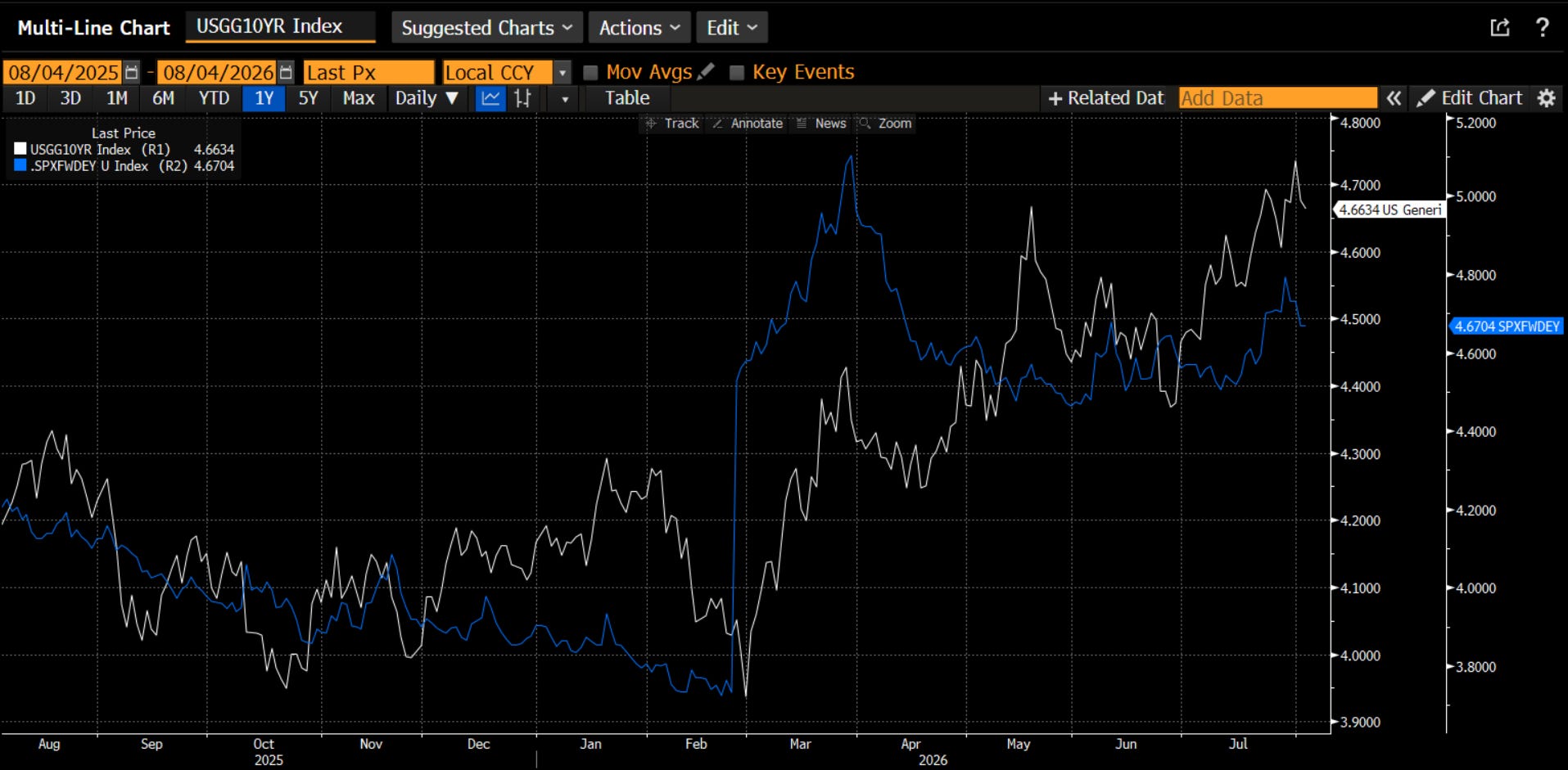Enable the Key Events checkbox
The width and height of the screenshot is (1568, 770).
point(737,73)
